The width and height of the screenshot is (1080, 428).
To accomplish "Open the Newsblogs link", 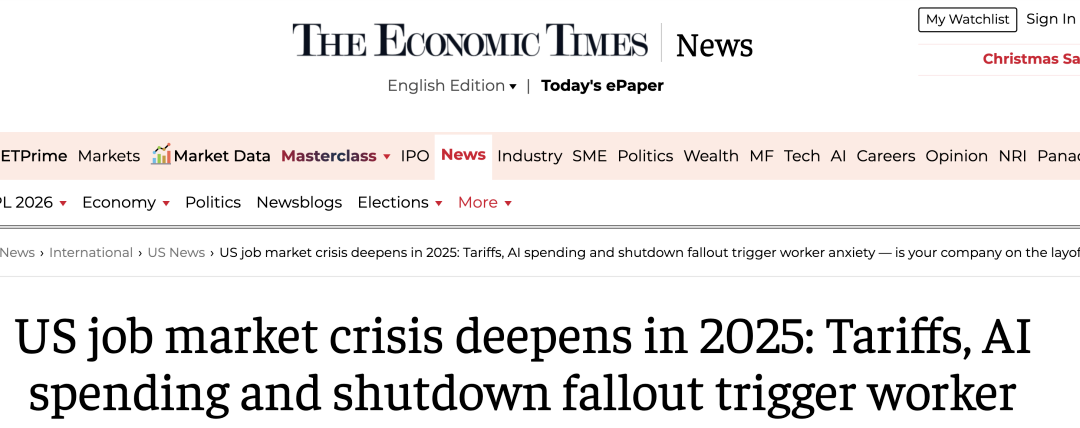I will click(299, 202).
